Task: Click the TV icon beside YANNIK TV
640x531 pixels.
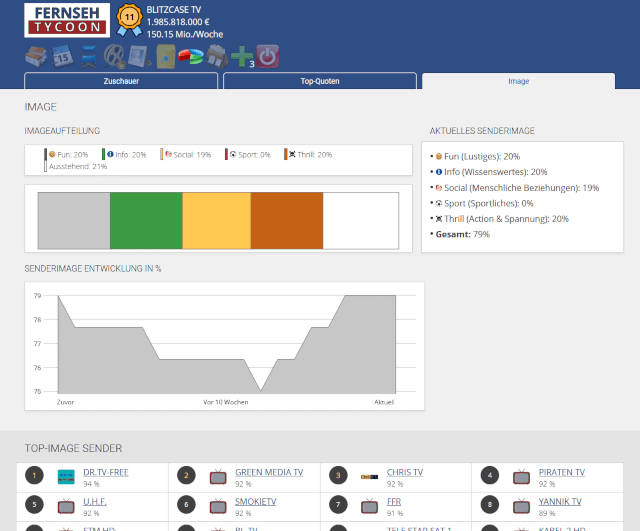Action: pos(521,506)
